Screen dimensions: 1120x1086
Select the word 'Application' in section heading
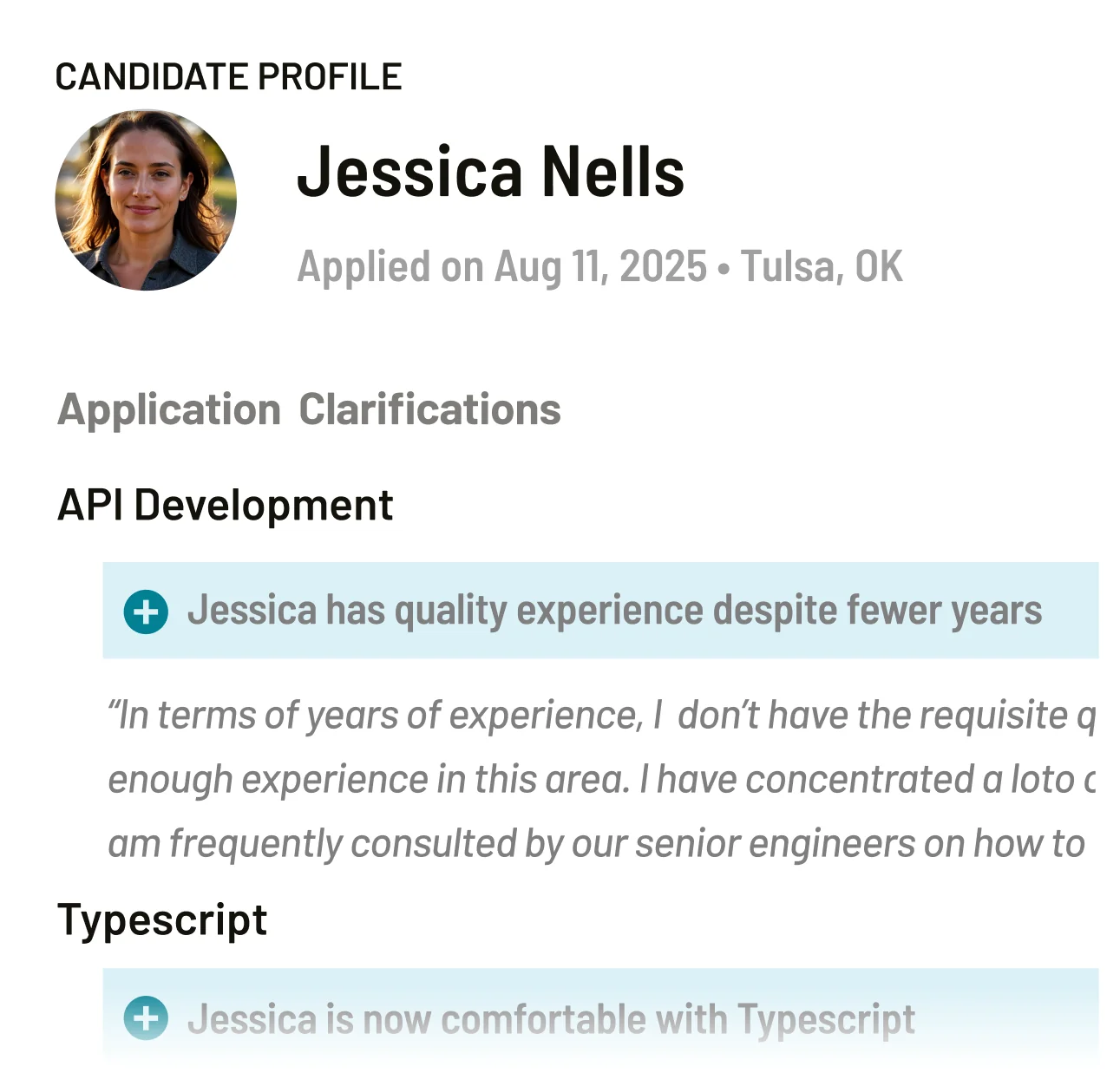click(169, 409)
